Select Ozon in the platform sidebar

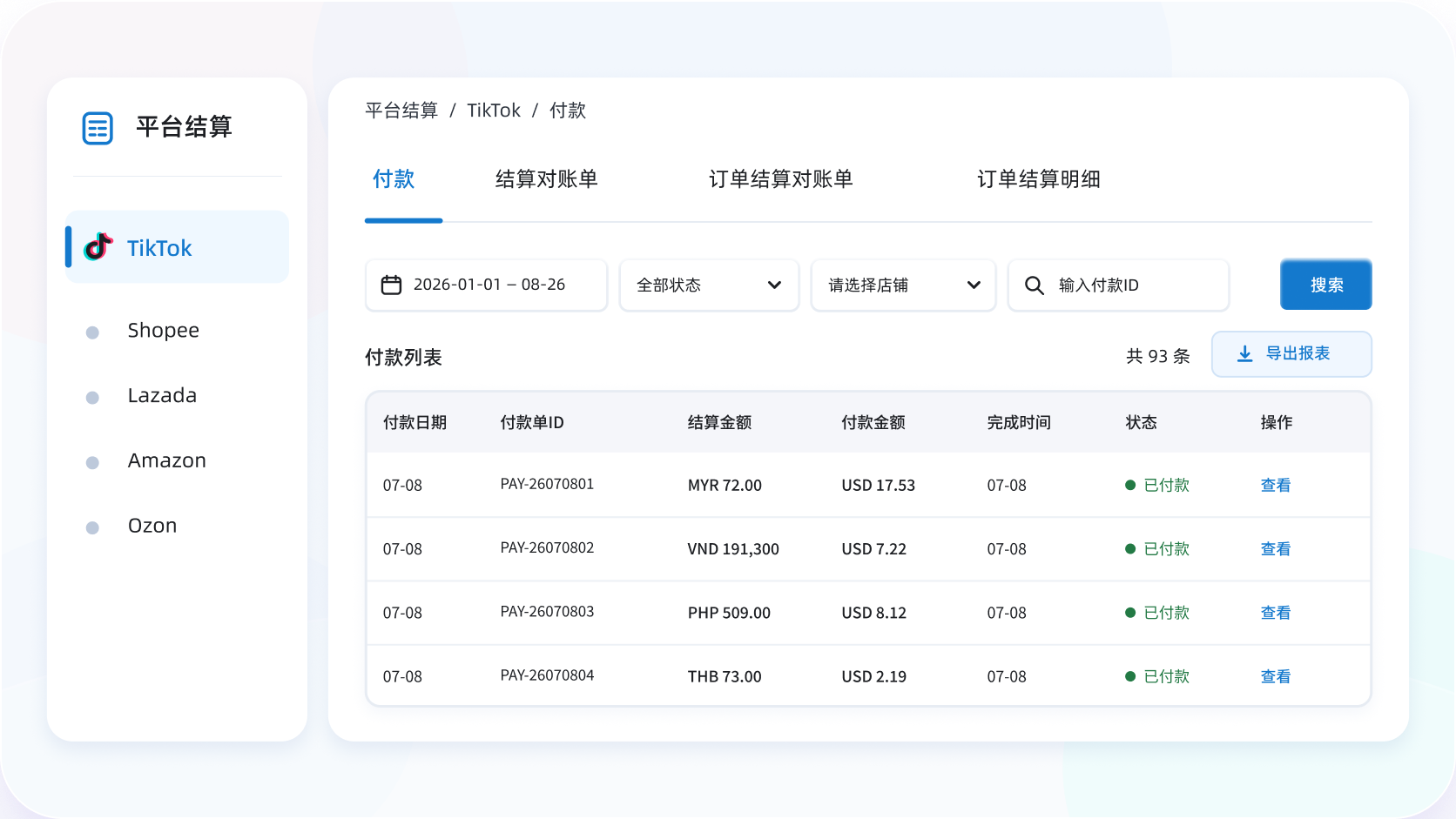point(152,526)
